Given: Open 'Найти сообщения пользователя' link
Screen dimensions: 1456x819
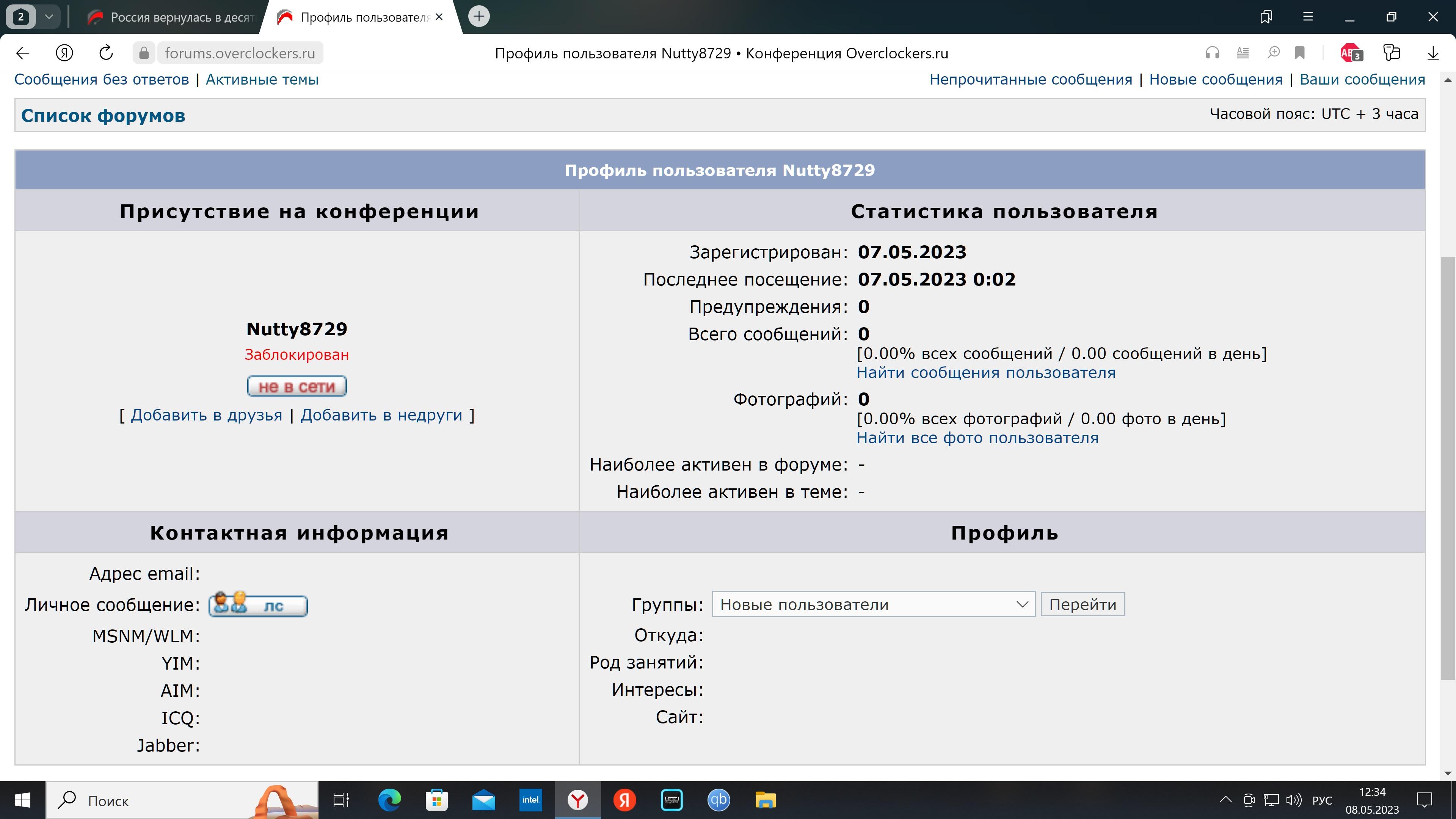Looking at the screenshot, I should pos(986,373).
